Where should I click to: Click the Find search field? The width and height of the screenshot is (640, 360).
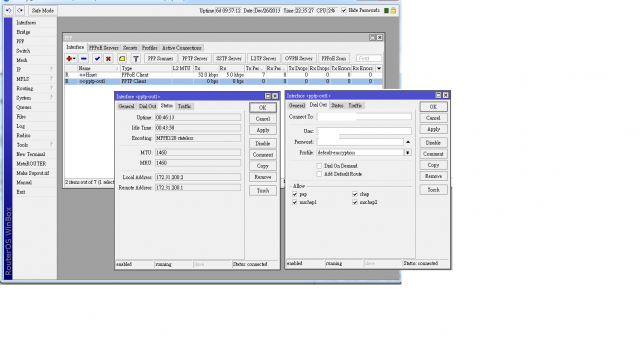(x=369, y=59)
